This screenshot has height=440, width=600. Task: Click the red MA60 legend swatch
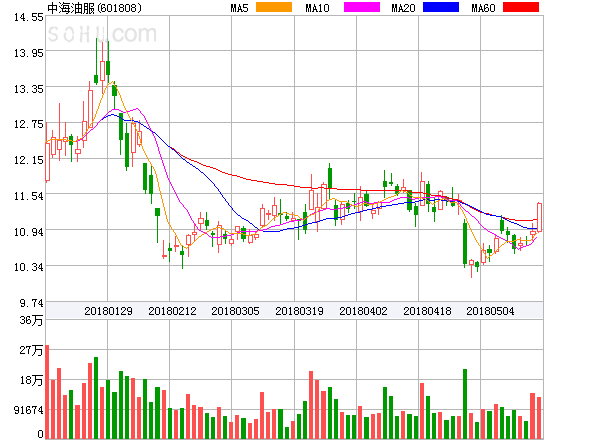521,7
